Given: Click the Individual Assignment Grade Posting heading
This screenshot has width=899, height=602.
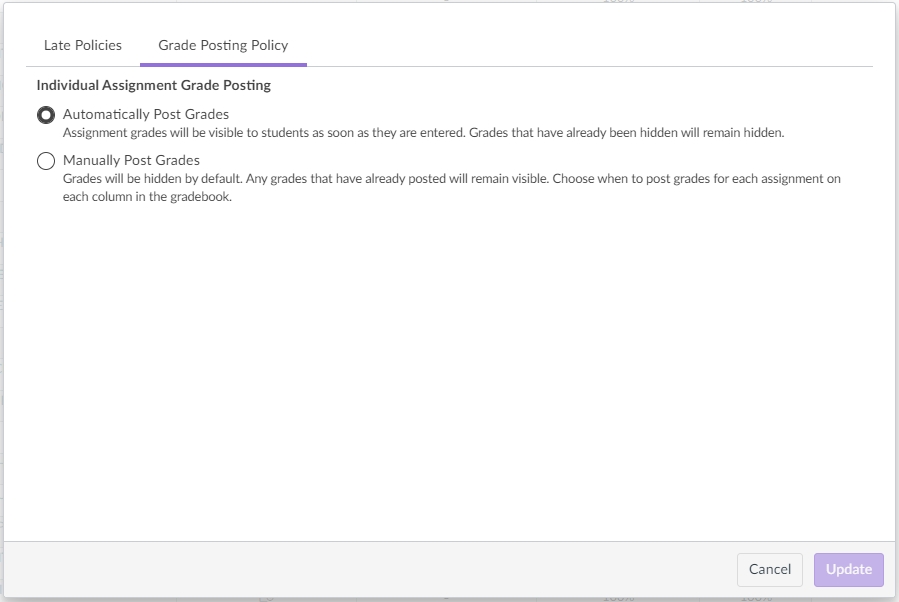Looking at the screenshot, I should point(154,85).
